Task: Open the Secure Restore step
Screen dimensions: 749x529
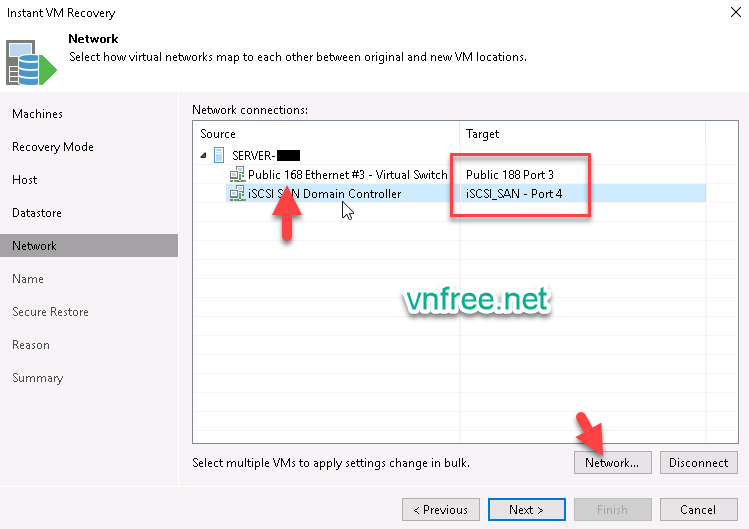Action: pos(50,312)
